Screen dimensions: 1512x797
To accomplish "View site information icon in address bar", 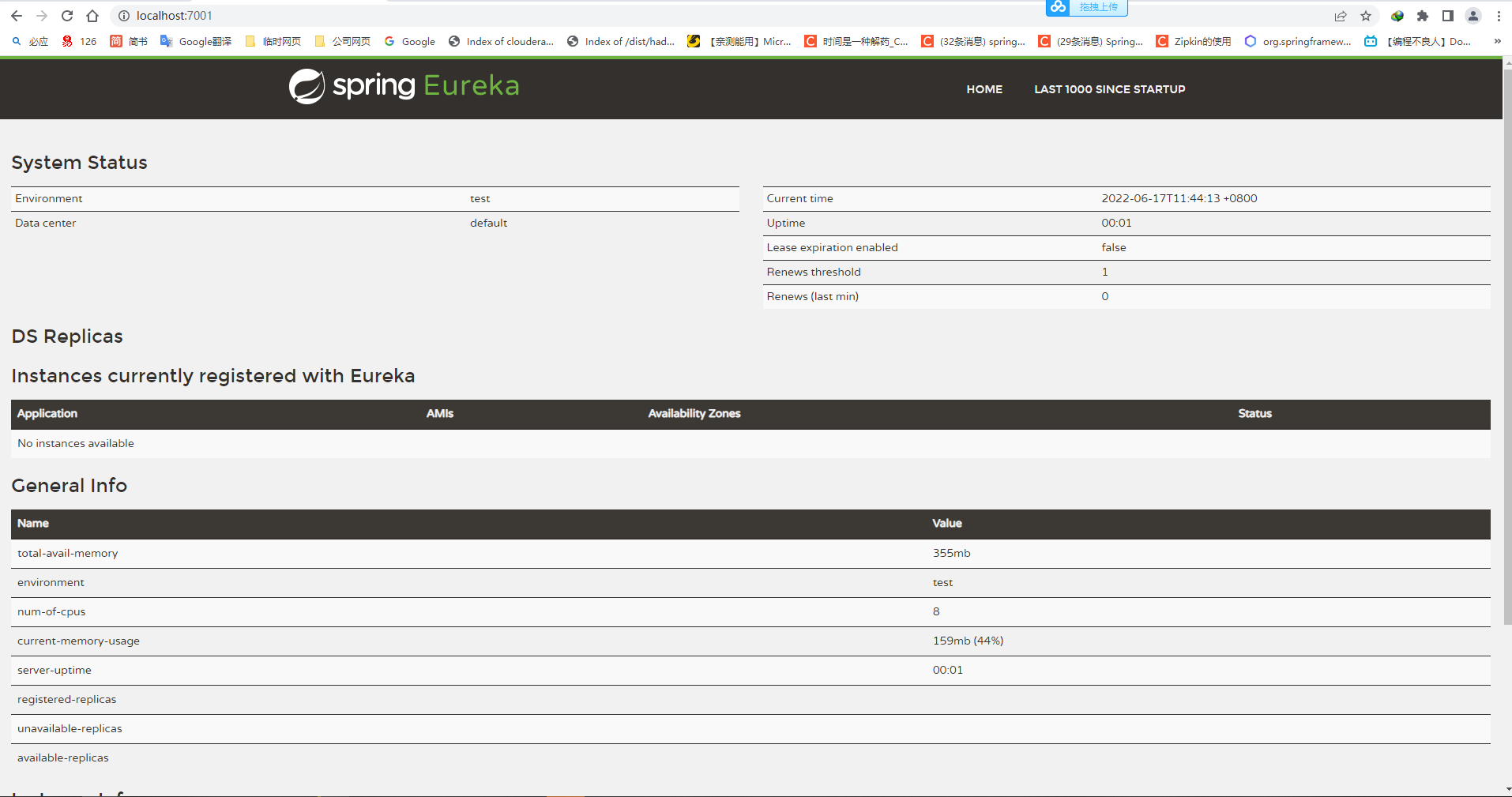I will (x=123, y=16).
